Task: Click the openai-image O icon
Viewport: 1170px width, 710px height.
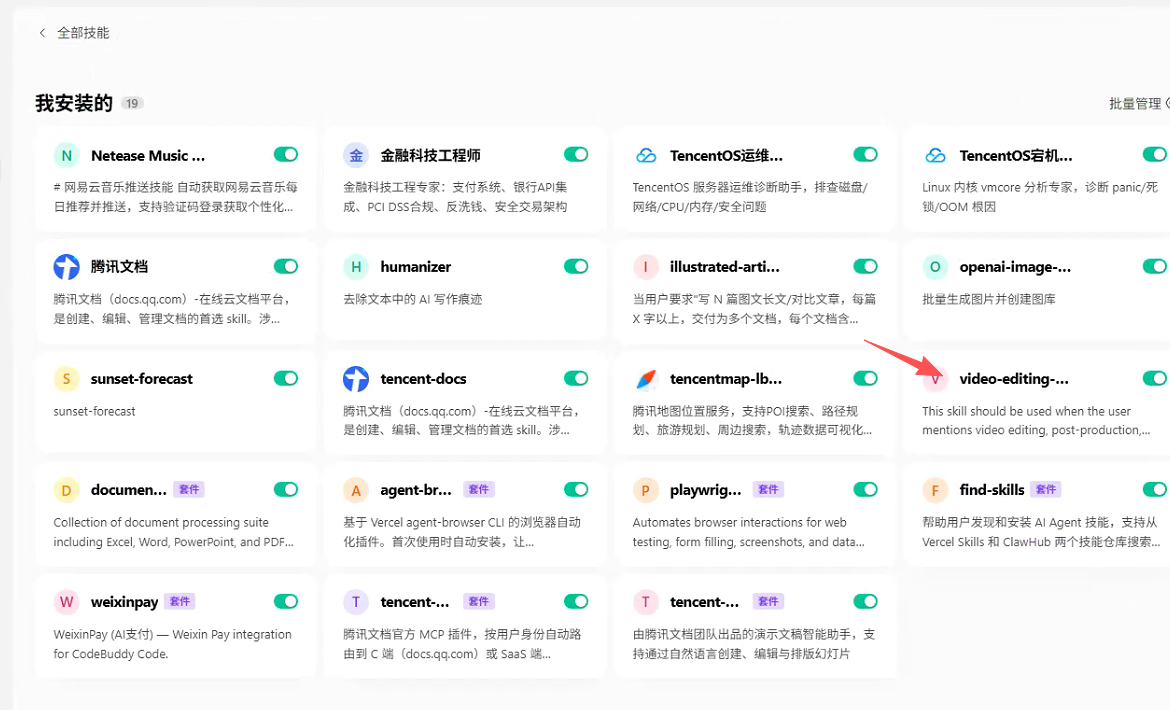Action: (x=935, y=266)
